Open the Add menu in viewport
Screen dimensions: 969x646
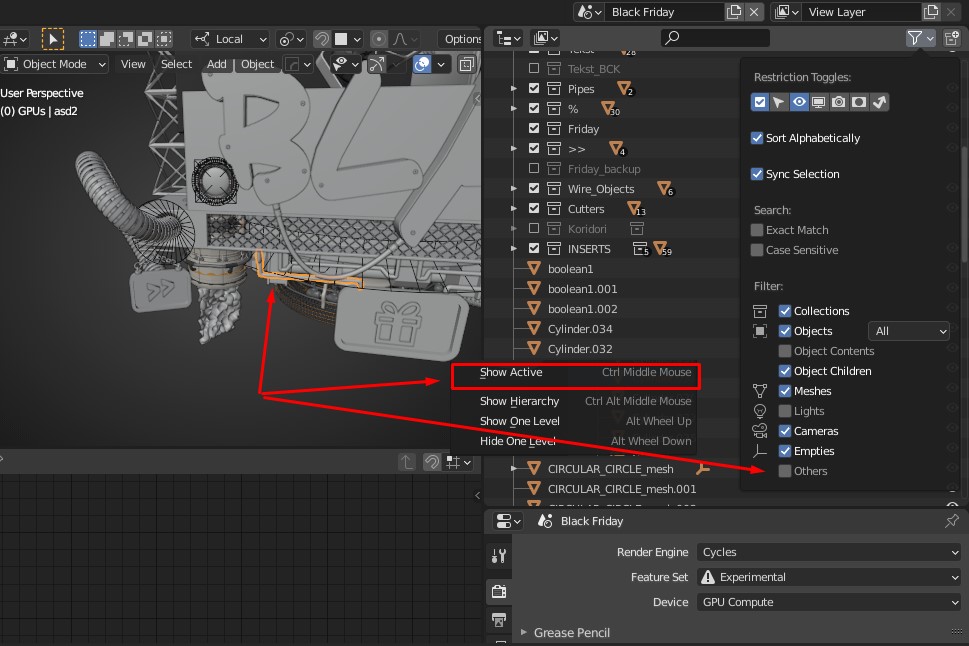point(216,64)
